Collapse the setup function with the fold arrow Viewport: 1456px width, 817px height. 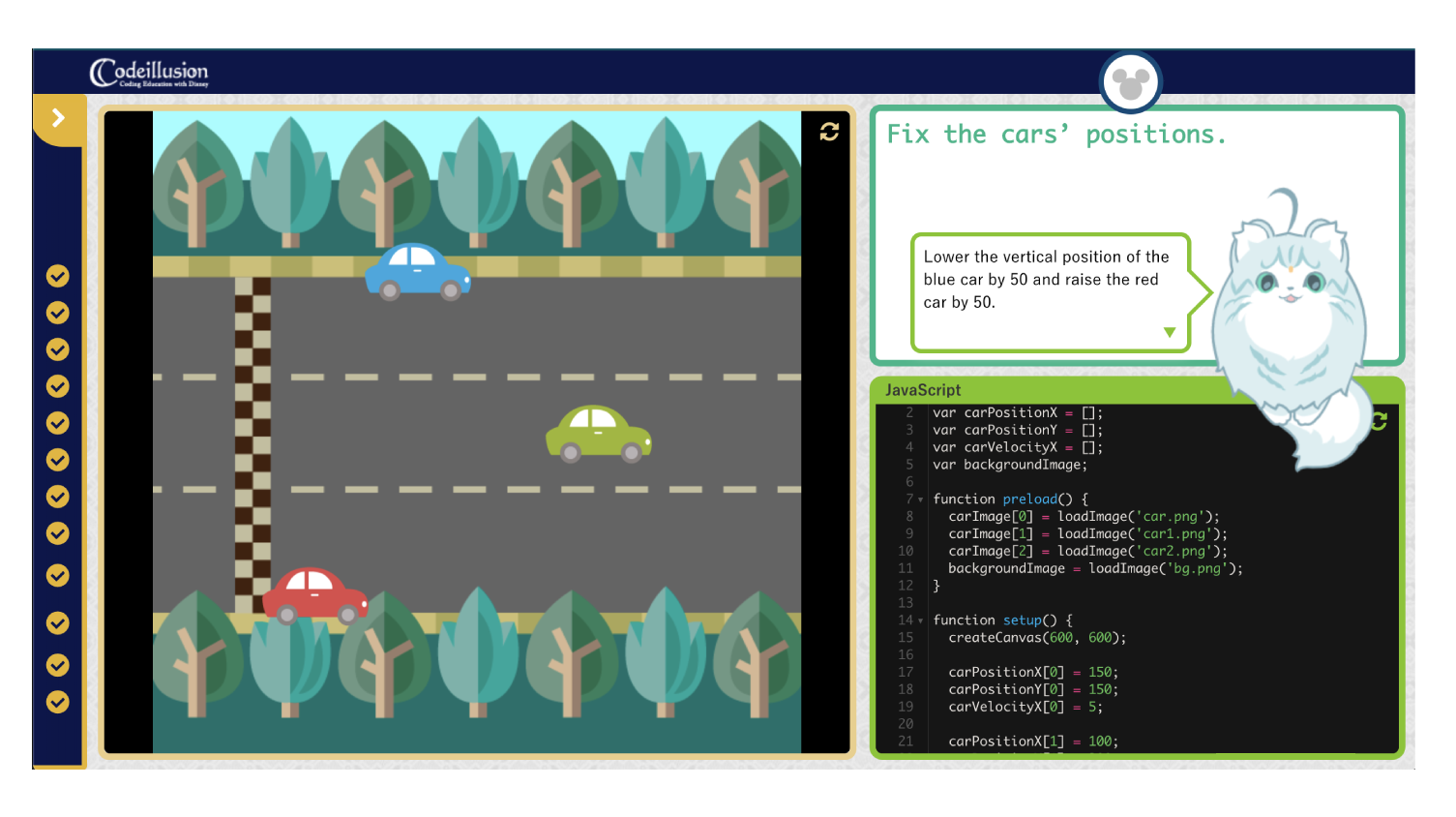(921, 621)
